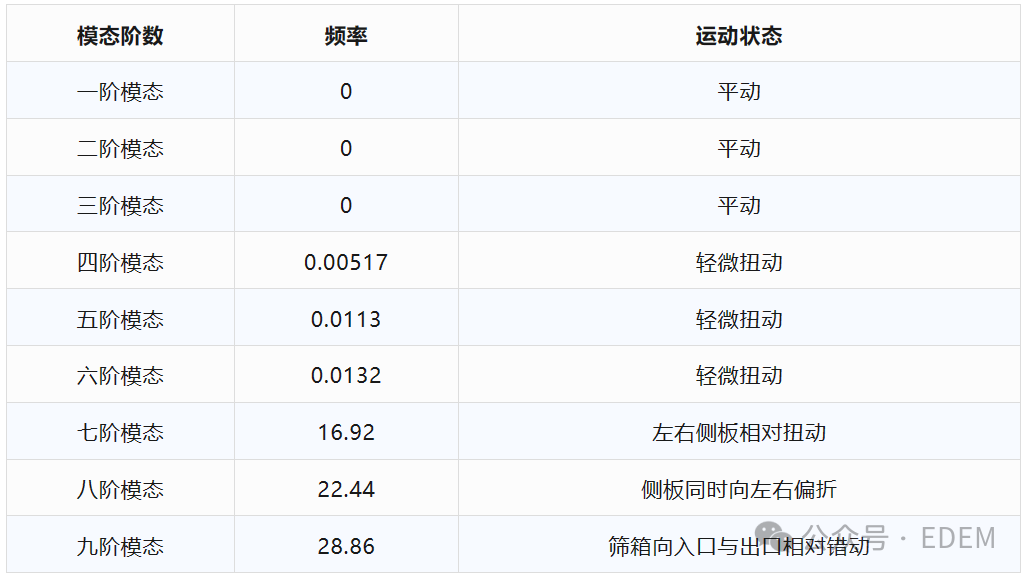Click the frequency value 0.0113
The width and height of the screenshot is (1029, 579).
[346, 320]
